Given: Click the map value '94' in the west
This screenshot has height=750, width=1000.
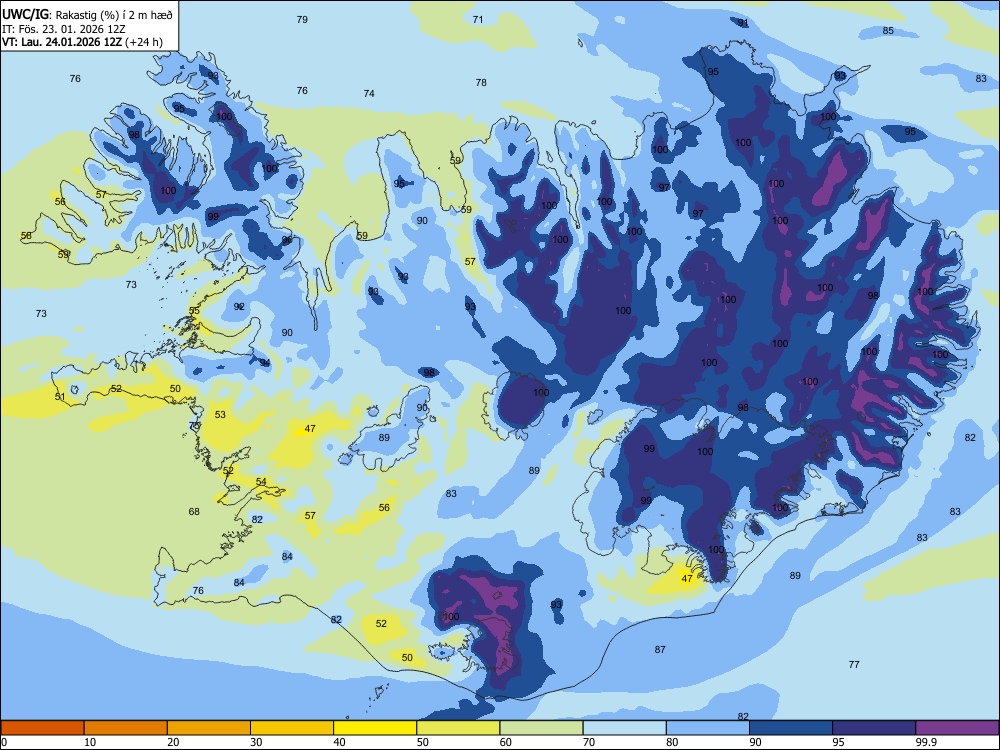Looking at the screenshot, I should (x=265, y=363).
